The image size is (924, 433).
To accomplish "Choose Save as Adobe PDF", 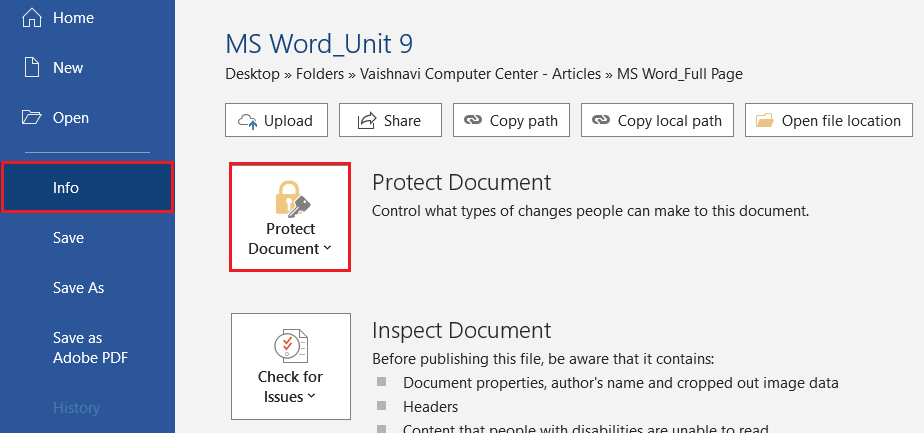I will pos(87,348).
